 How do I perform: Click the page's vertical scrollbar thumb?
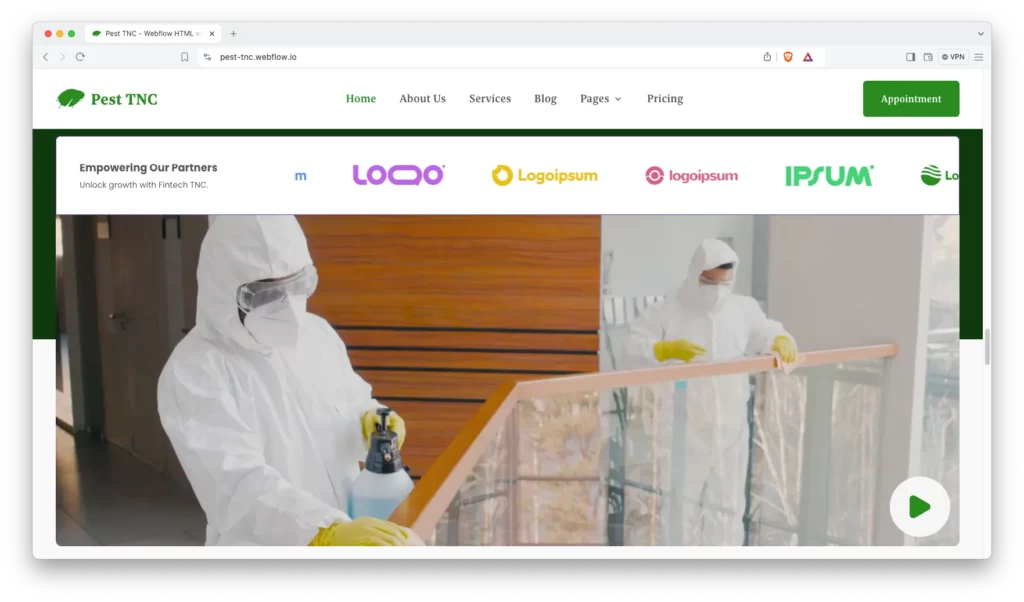(987, 346)
